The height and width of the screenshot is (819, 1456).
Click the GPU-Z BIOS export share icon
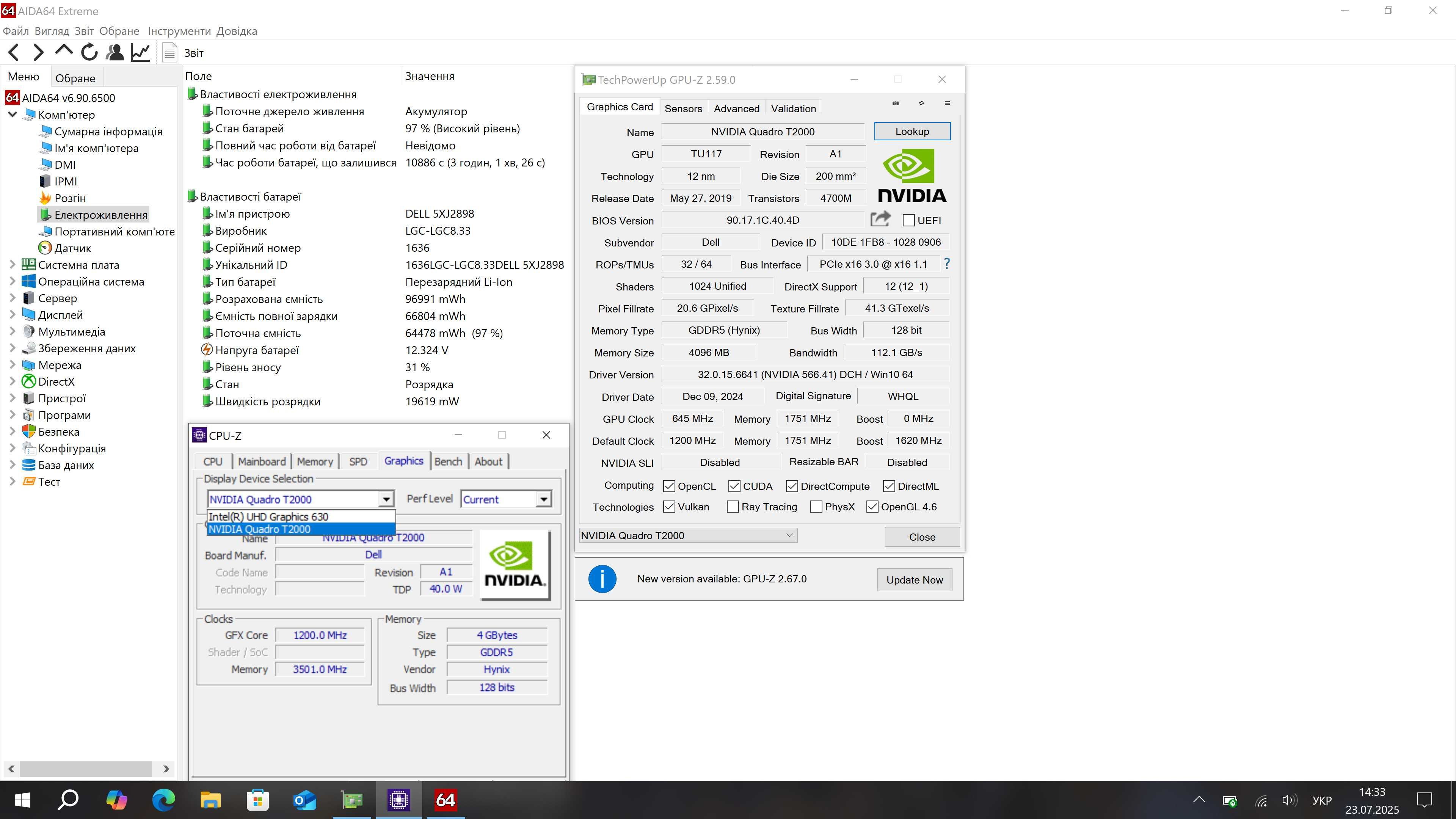click(880, 219)
